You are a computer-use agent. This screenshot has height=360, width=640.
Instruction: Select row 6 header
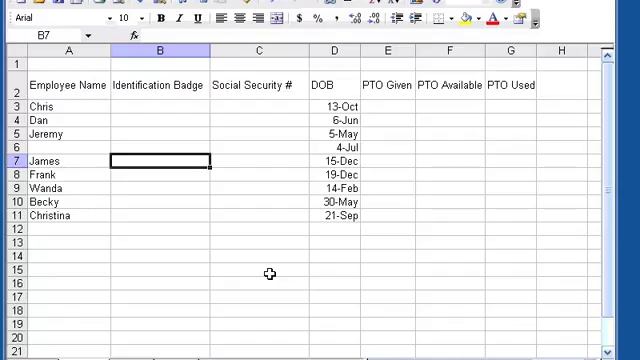tap(17, 147)
